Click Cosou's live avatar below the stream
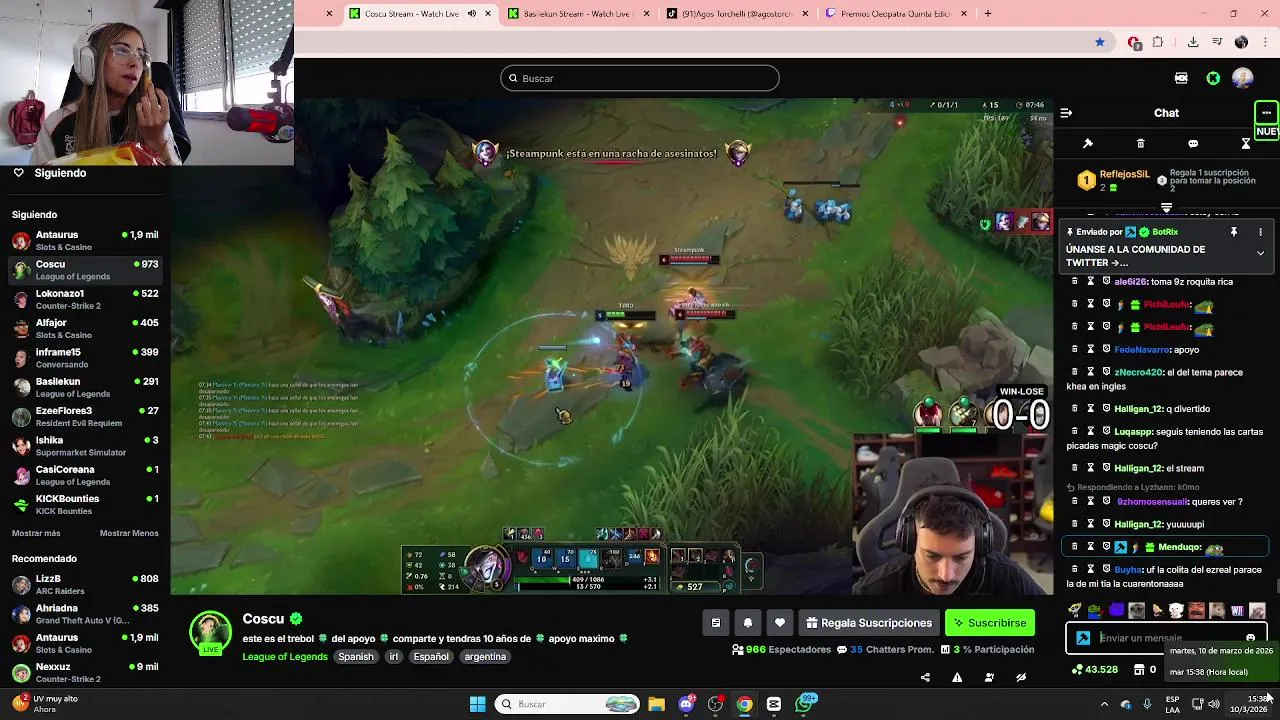The image size is (1280, 720). [211, 633]
